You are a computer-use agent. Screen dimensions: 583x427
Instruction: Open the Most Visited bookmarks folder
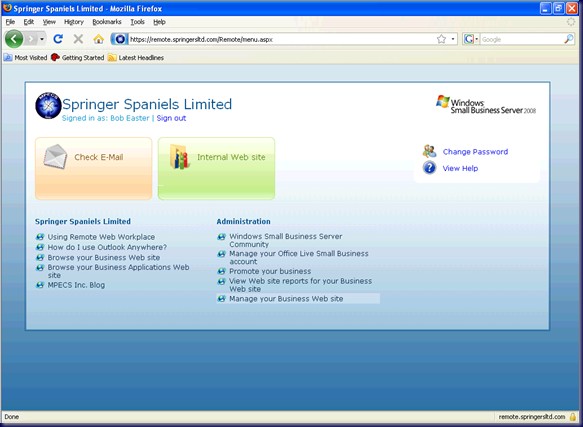tap(25, 58)
